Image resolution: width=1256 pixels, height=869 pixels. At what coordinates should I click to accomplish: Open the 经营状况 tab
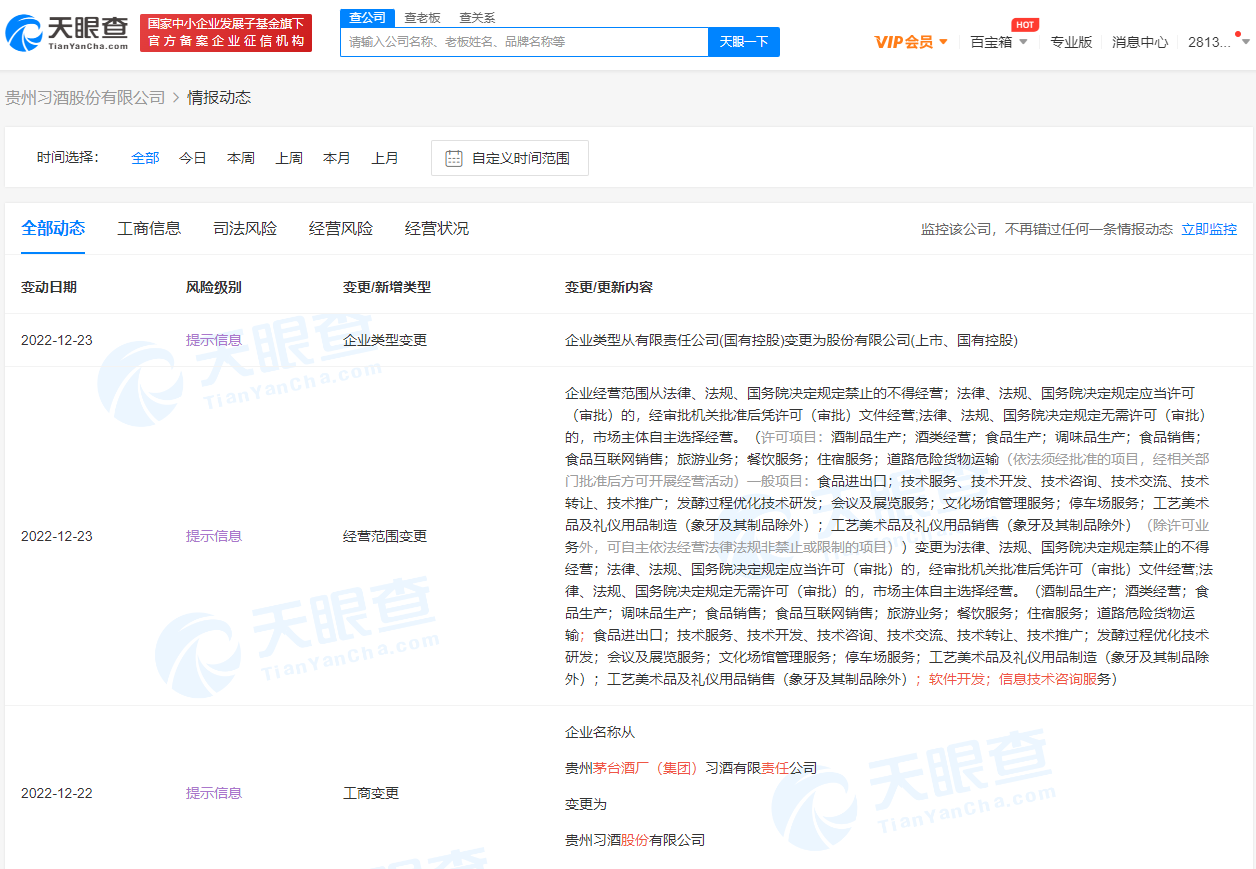pyautogui.click(x=437, y=228)
